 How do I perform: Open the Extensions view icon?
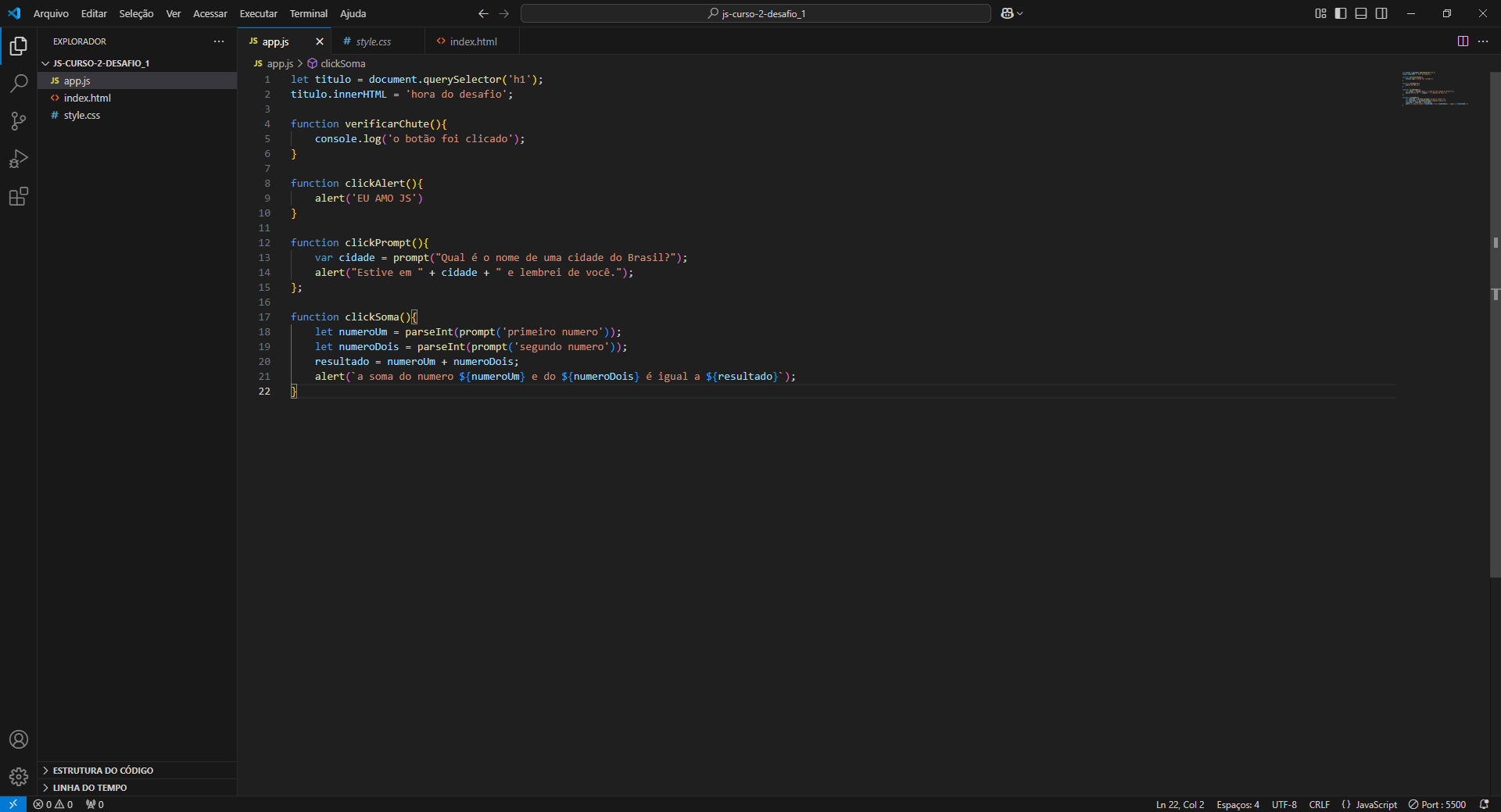tap(19, 196)
